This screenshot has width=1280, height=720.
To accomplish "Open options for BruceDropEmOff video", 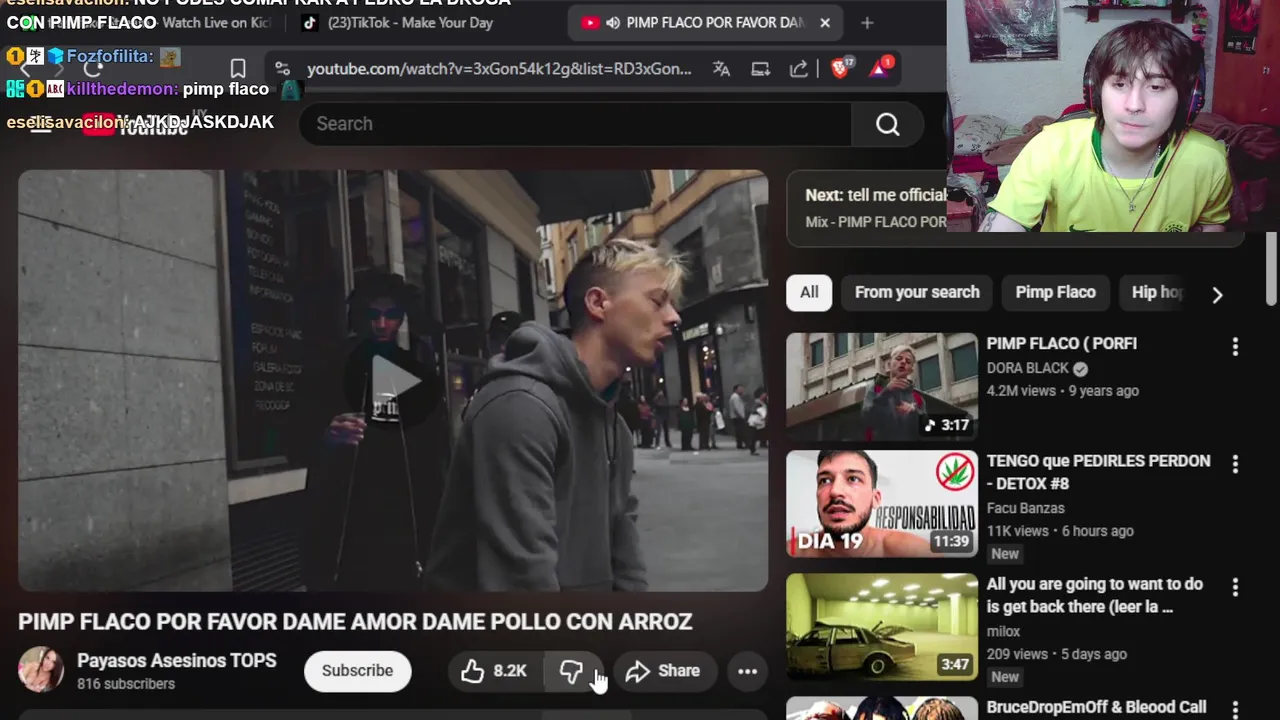I will [1235, 709].
